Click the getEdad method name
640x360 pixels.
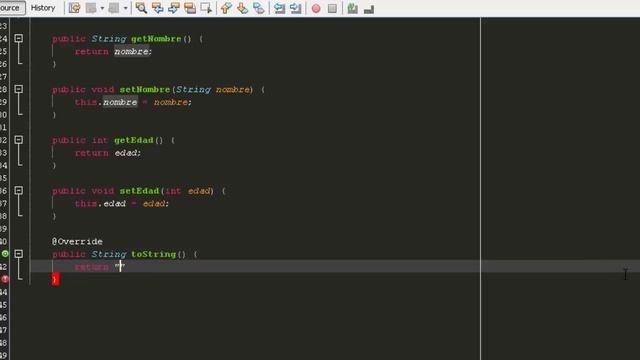click(x=134, y=140)
